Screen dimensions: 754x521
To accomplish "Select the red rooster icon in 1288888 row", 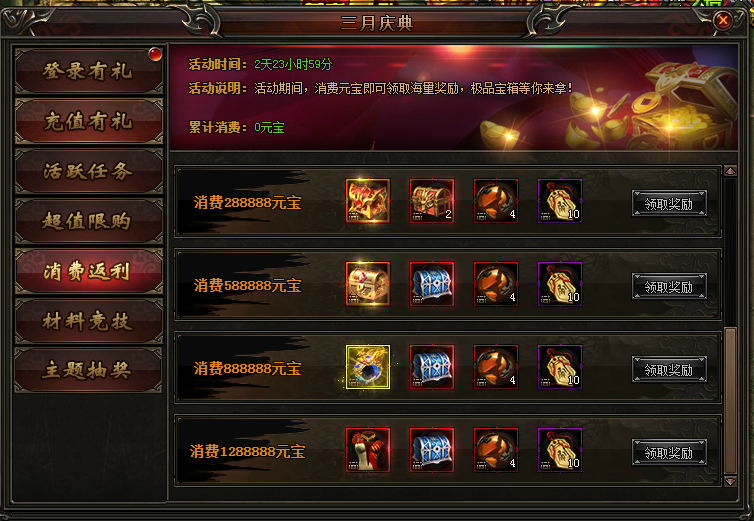I will tap(368, 450).
